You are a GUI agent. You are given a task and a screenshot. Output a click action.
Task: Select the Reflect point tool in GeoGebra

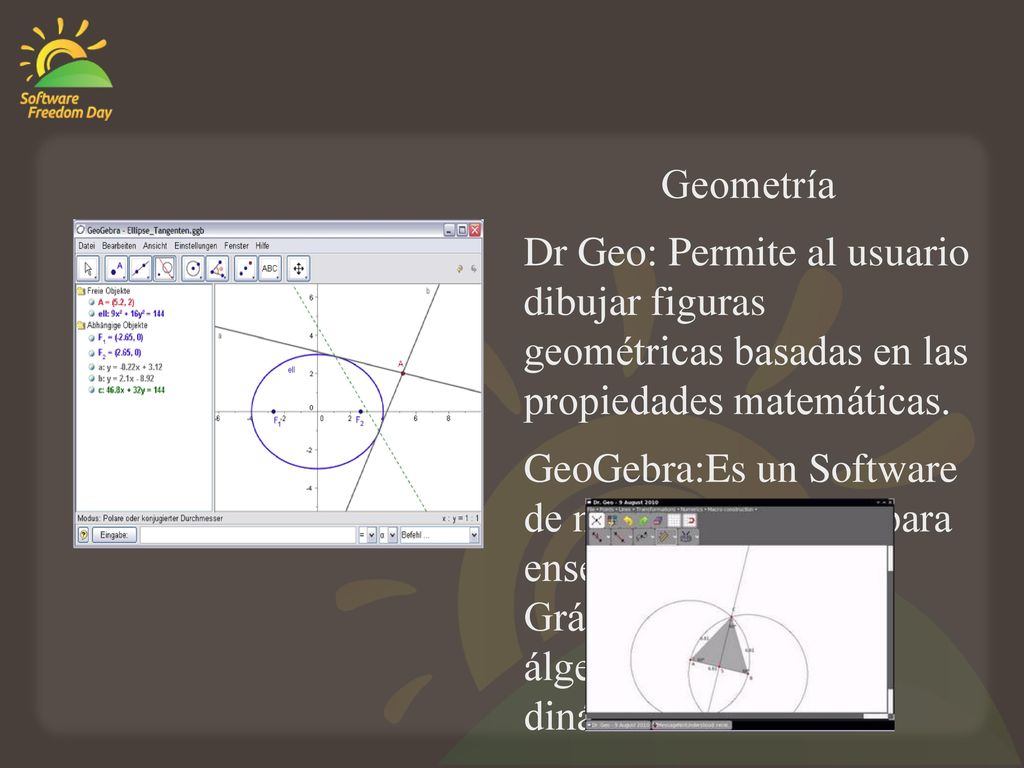coord(245,268)
